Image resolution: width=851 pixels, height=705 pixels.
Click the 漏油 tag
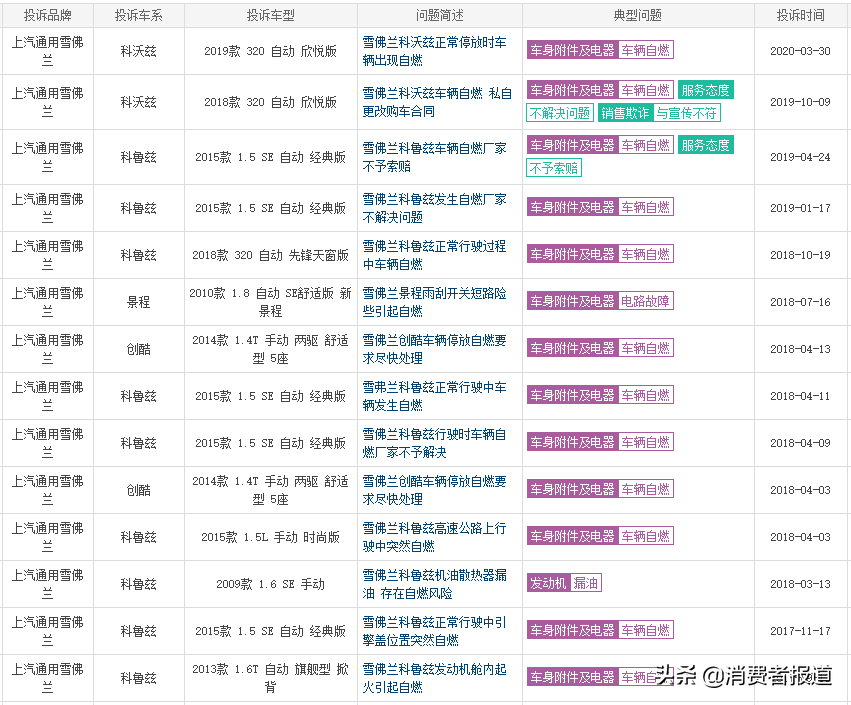click(586, 583)
